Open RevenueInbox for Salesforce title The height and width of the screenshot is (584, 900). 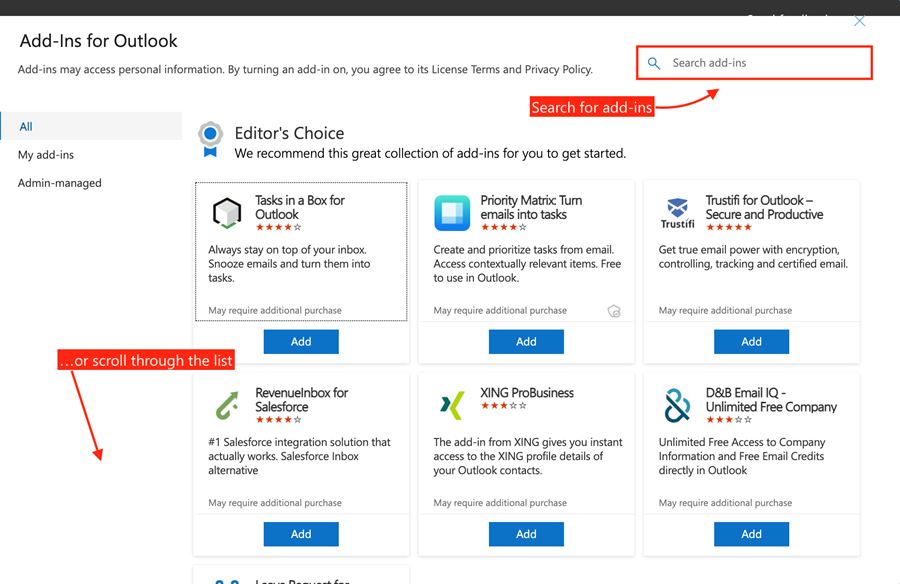click(301, 400)
